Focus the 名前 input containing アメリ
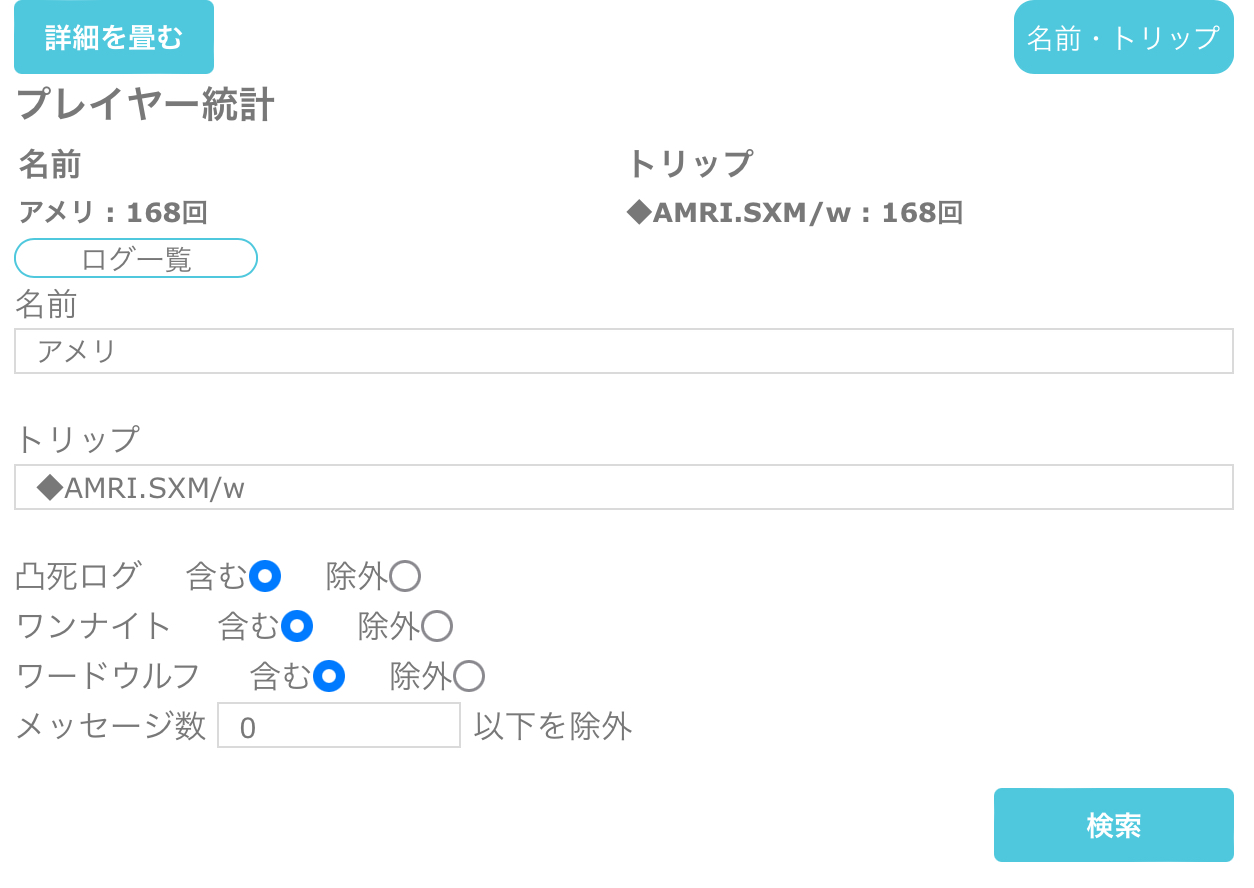Viewport: 1254px width, 888px height. [x=624, y=351]
